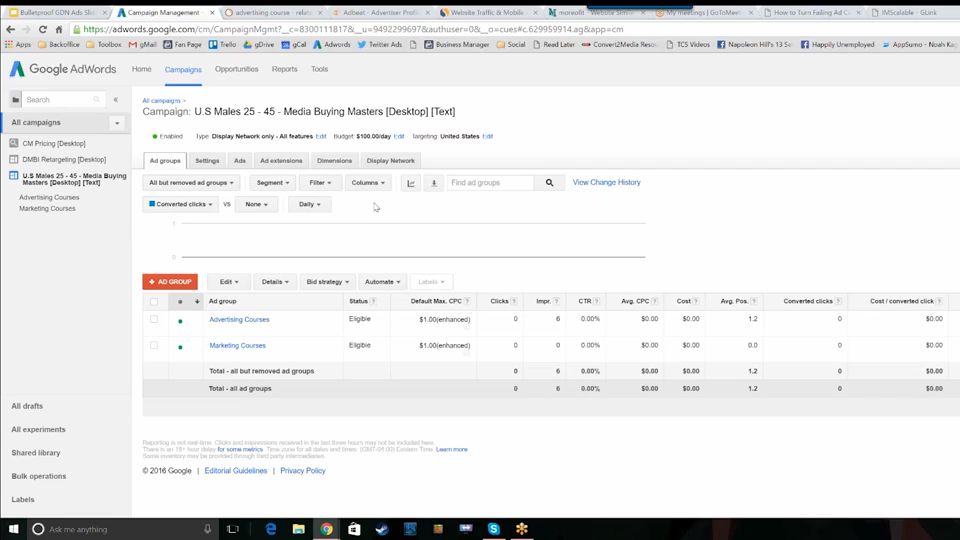Click the green status dot for Advertising Courses
This screenshot has height=540, width=960.
point(180,321)
